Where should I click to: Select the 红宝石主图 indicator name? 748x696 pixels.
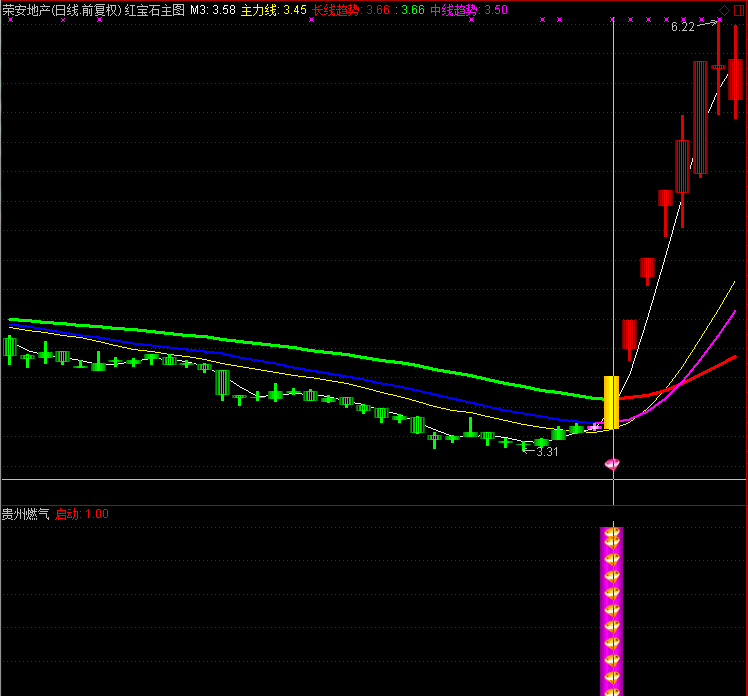pos(155,10)
